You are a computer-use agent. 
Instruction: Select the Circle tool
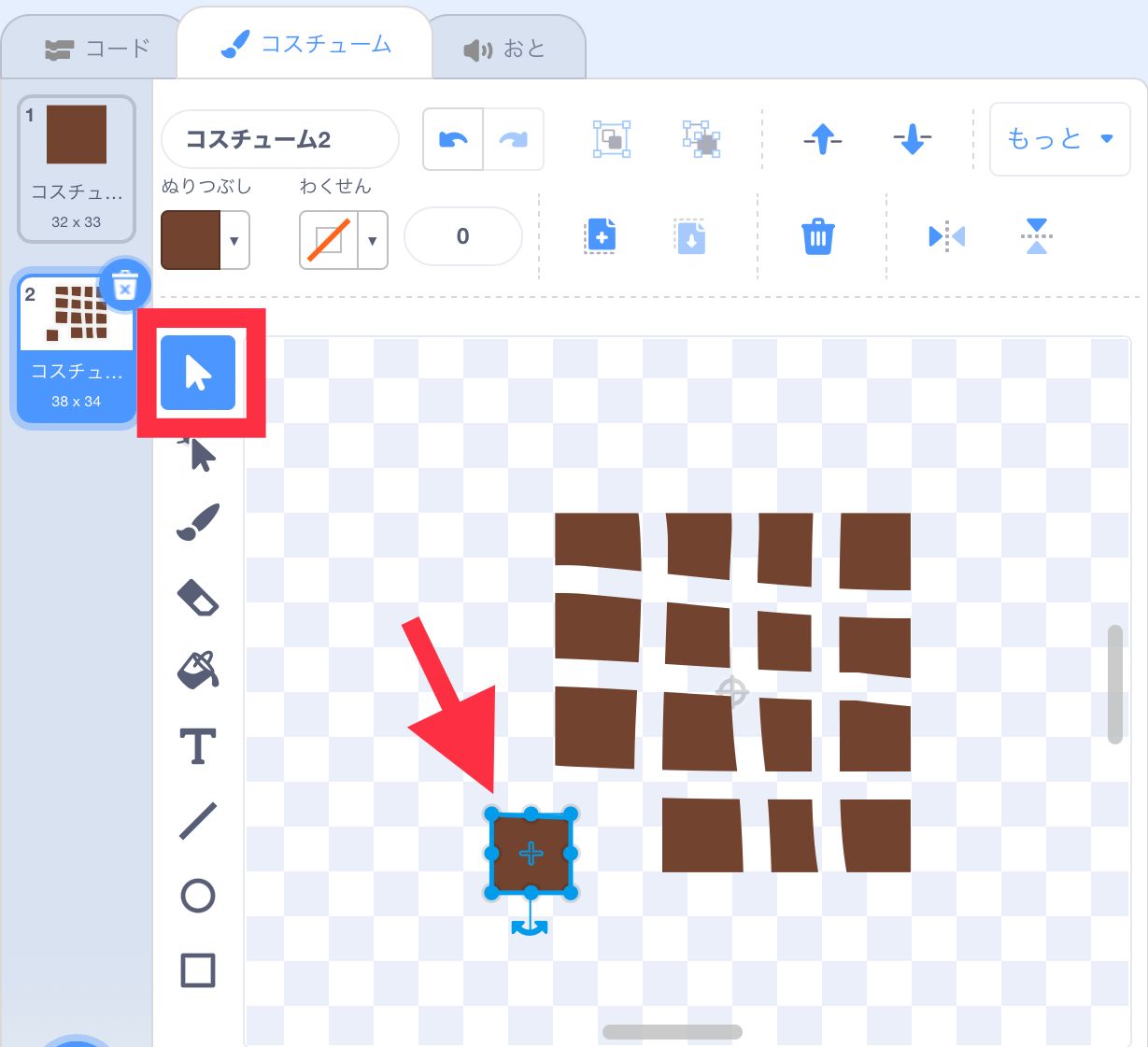(198, 895)
